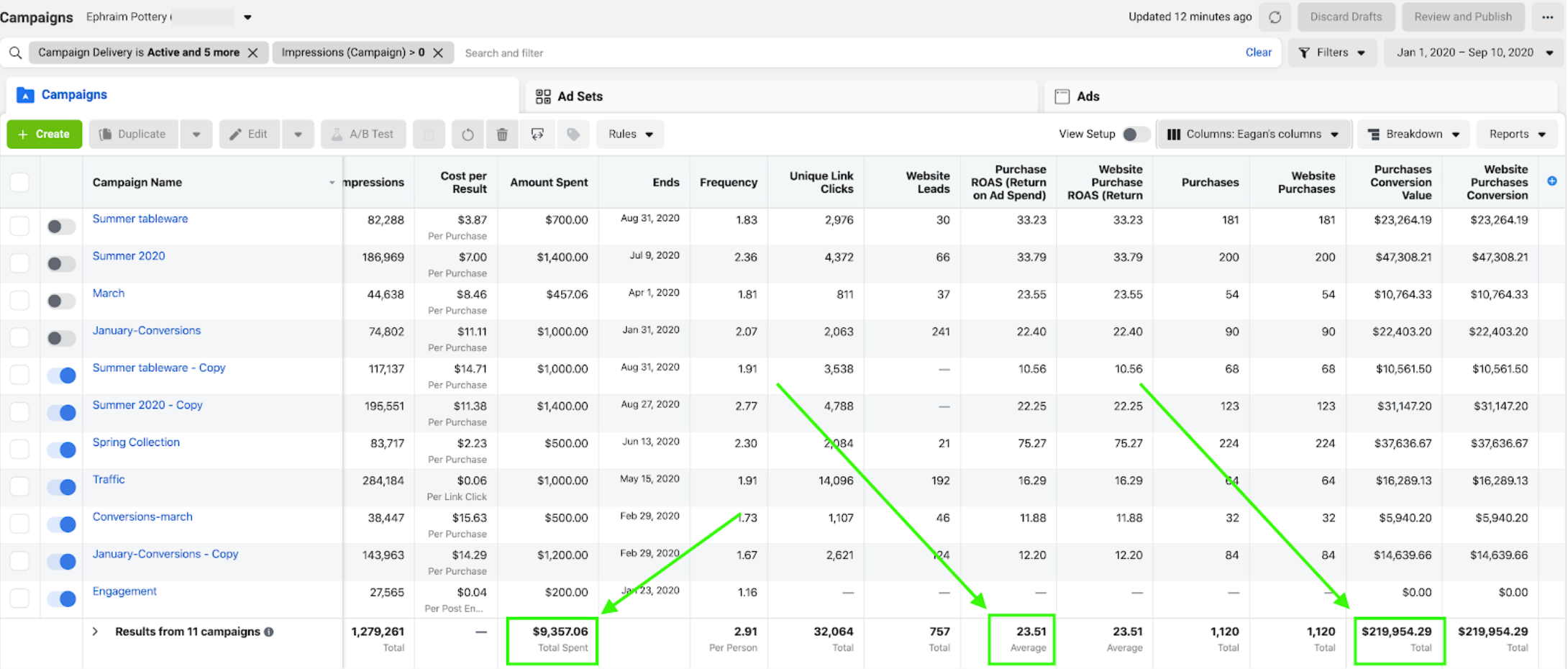Click the Sep 10 'Updated 12 minutes ago' text
Screen dimensions: 1568x669
point(1190,17)
